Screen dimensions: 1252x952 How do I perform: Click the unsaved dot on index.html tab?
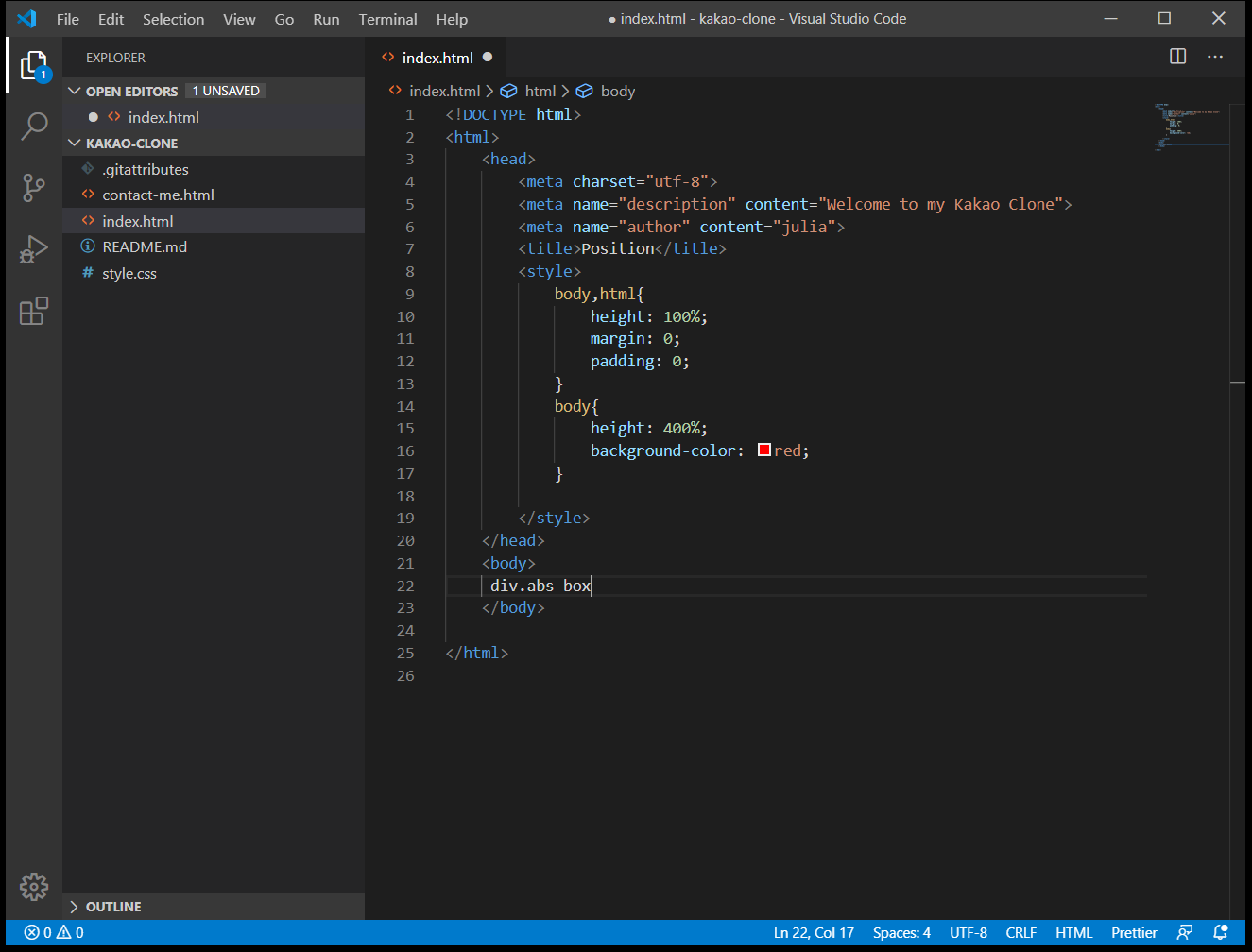pos(488,57)
